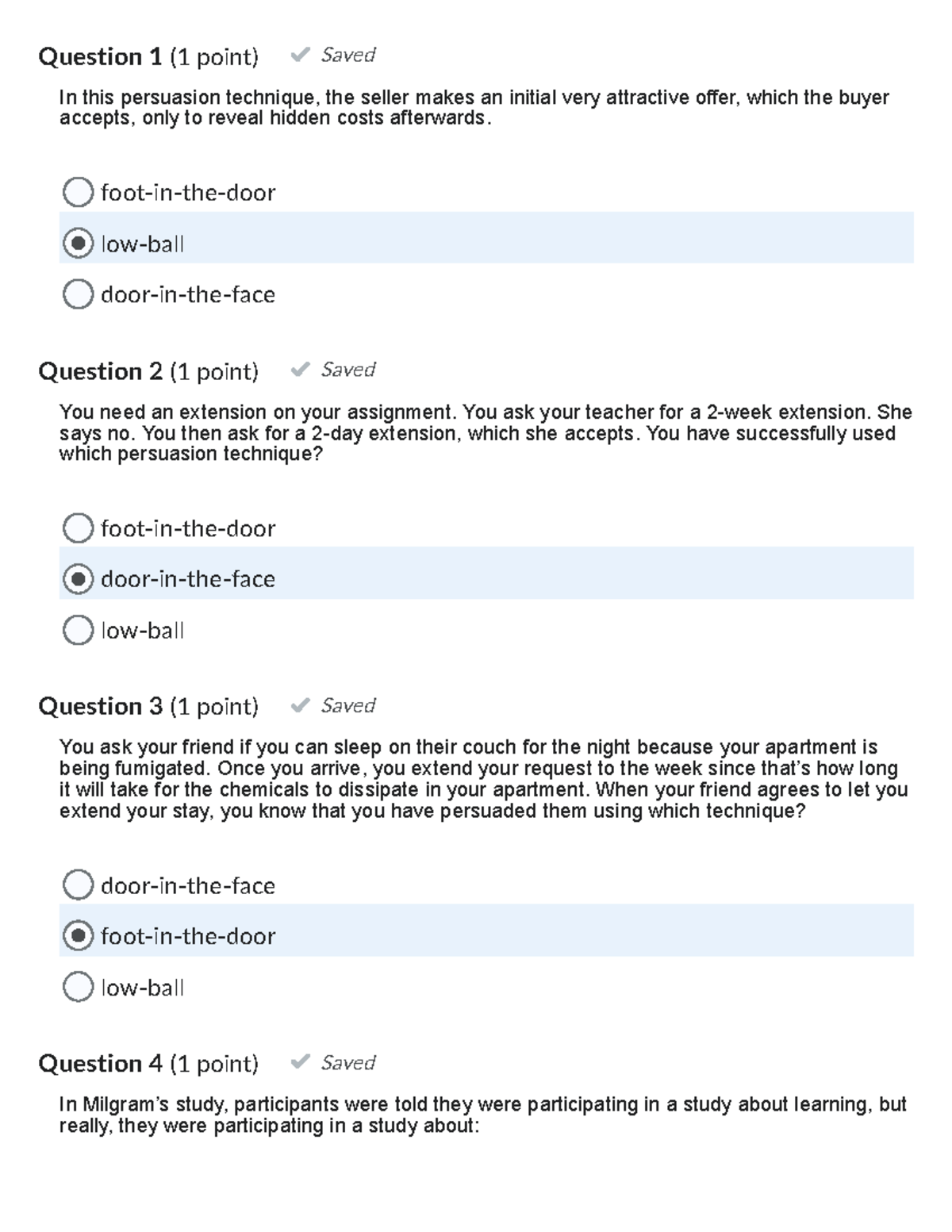Select foot-in-the-door for Question 1
Viewport: 952px width, 1232px height.
pyautogui.click(x=79, y=191)
